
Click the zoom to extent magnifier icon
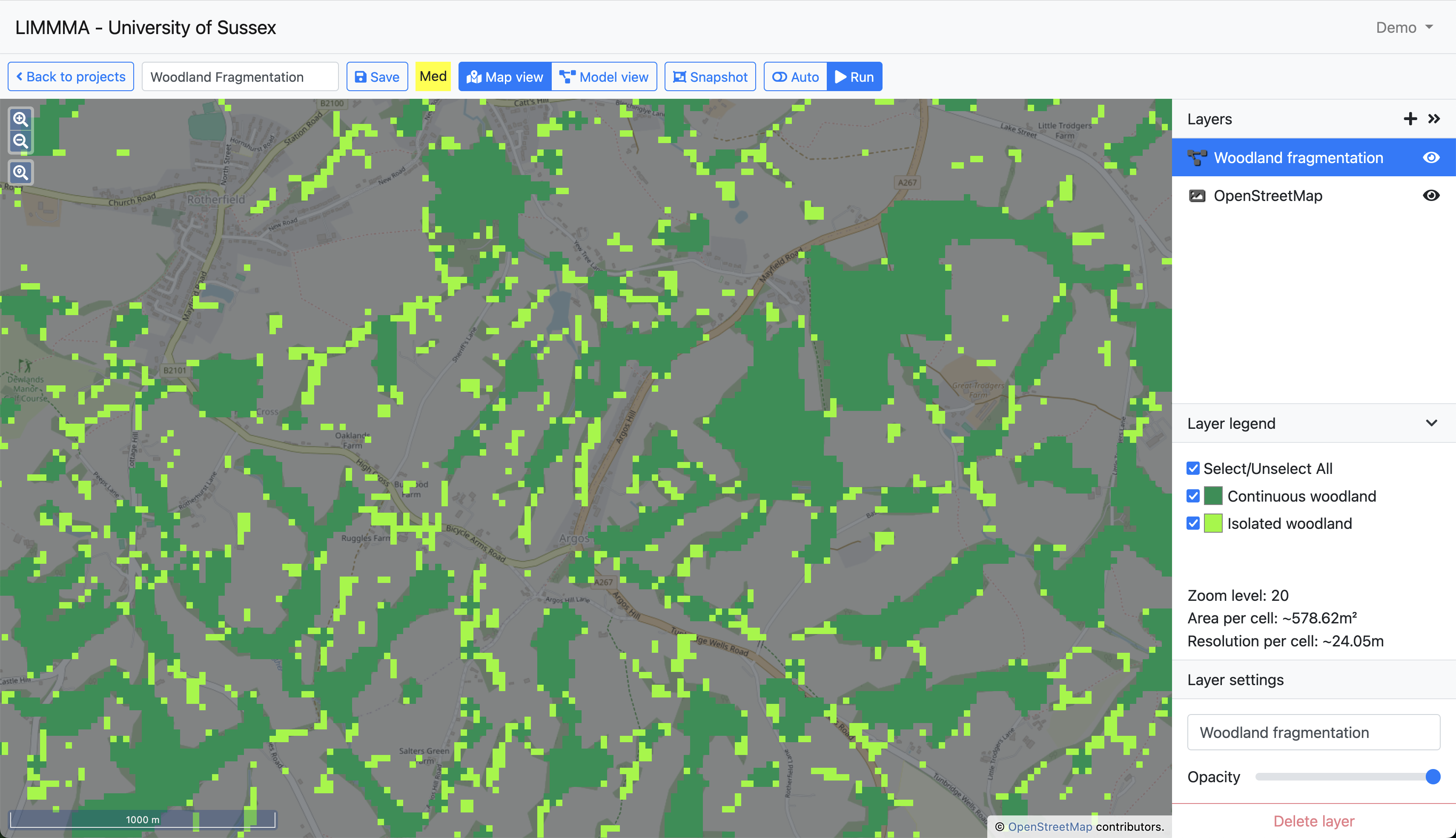tap(21, 172)
